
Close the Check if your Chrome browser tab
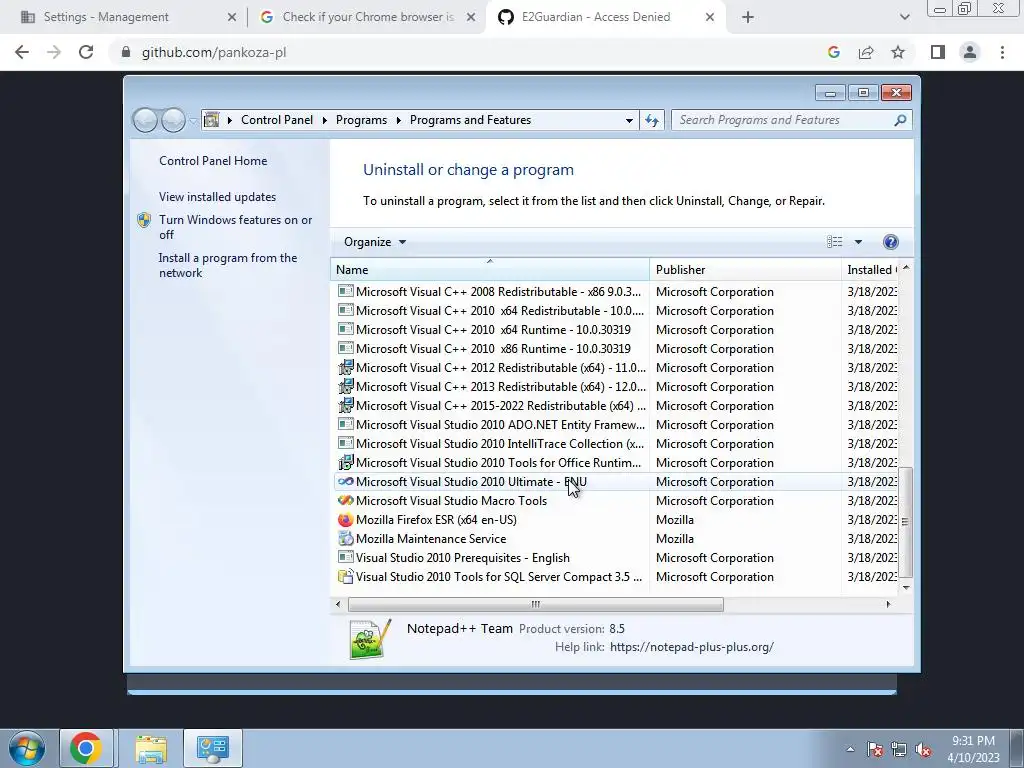coord(471,17)
